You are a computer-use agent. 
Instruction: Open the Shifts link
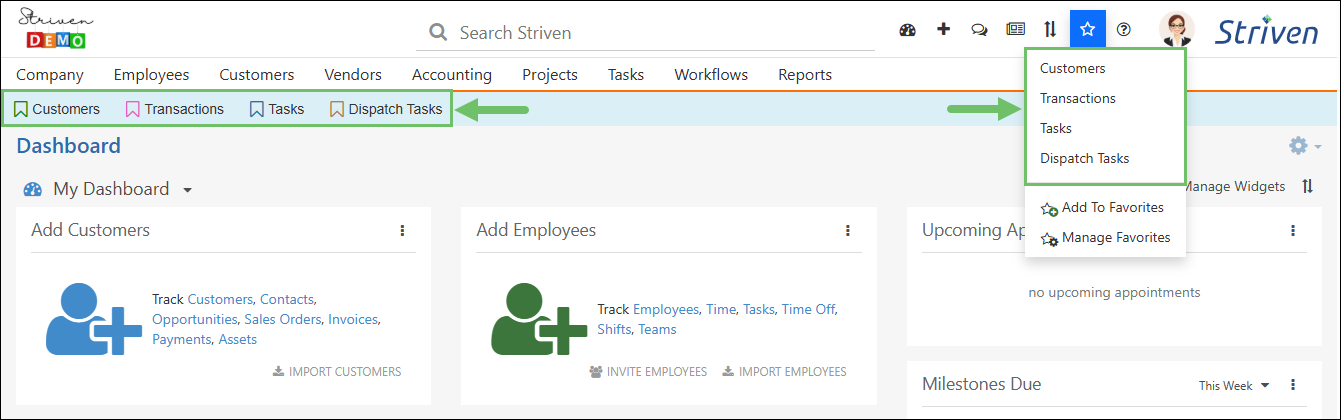(x=614, y=329)
